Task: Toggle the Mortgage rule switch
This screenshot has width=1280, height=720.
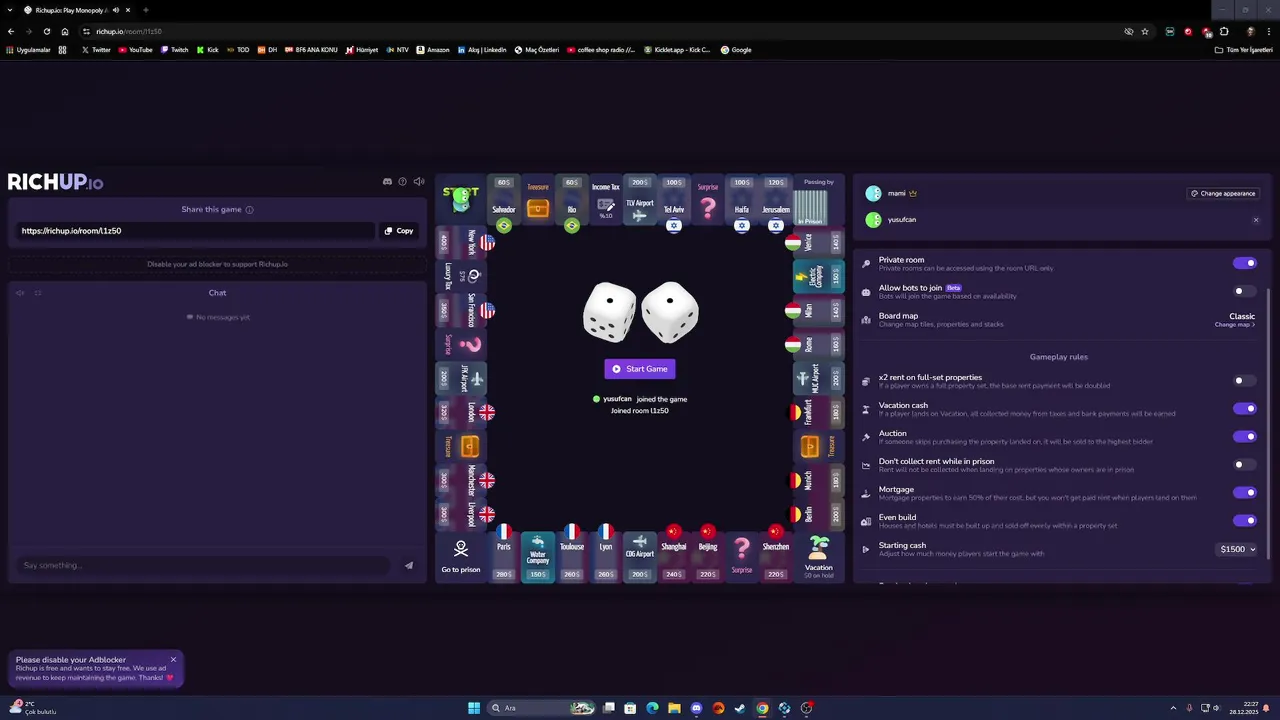Action: 1245,493
